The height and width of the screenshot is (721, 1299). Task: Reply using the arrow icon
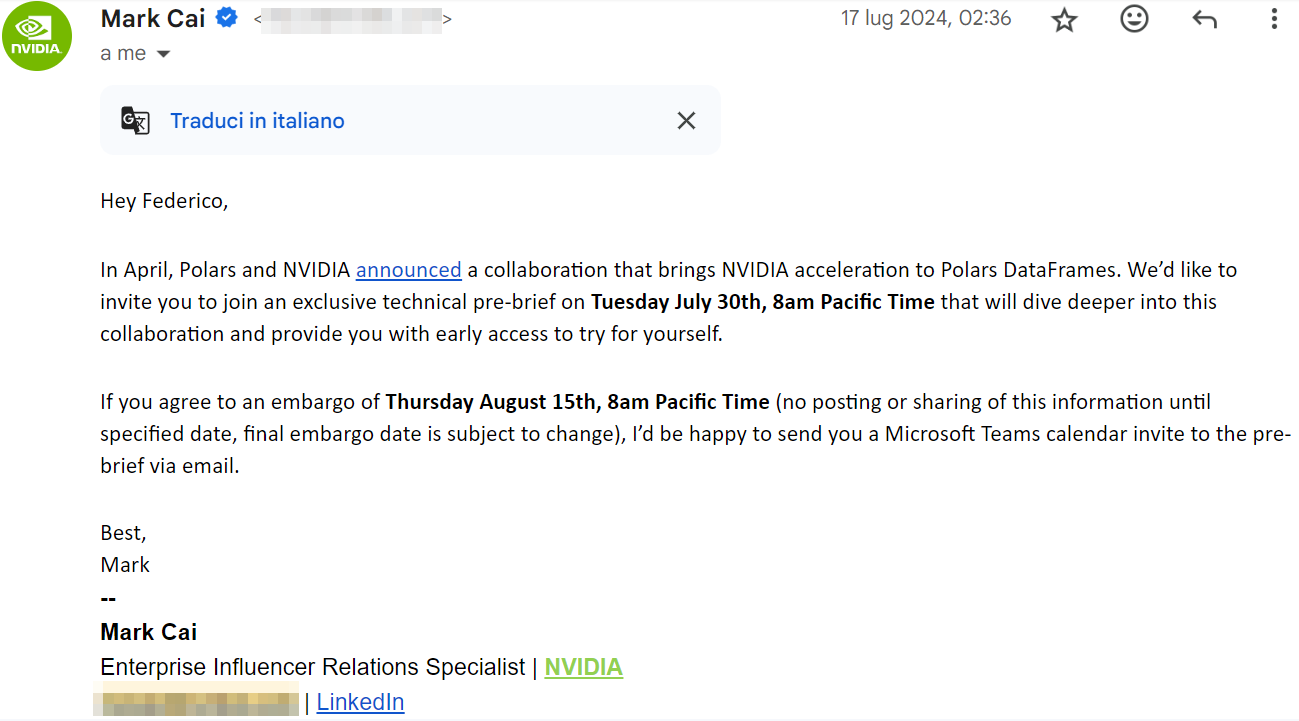click(x=1204, y=20)
